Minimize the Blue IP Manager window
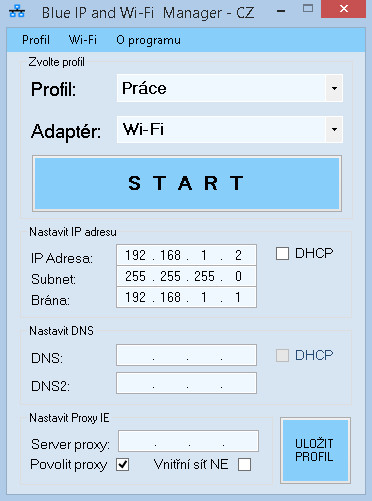Screen dimensions: 372x501 pos(281,10)
